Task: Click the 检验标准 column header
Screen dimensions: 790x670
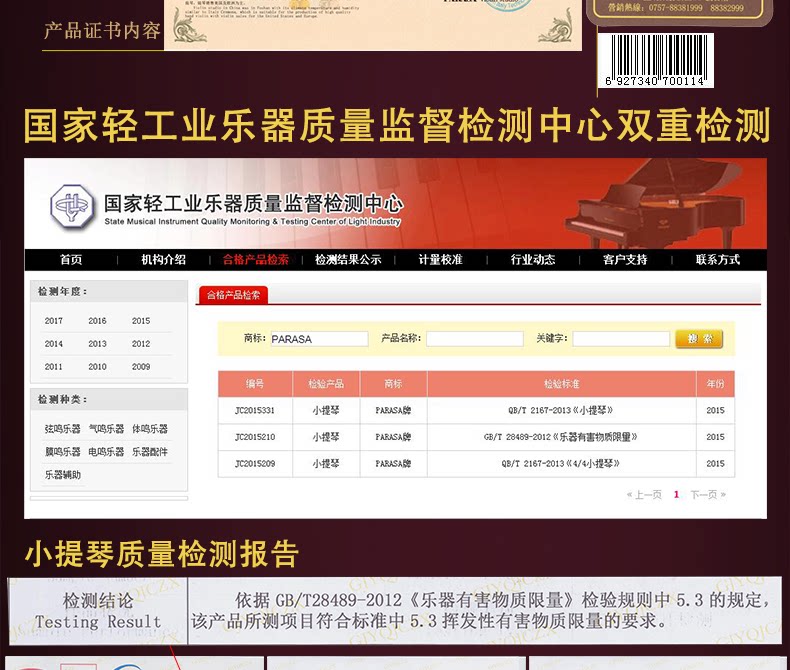Action: click(x=562, y=384)
